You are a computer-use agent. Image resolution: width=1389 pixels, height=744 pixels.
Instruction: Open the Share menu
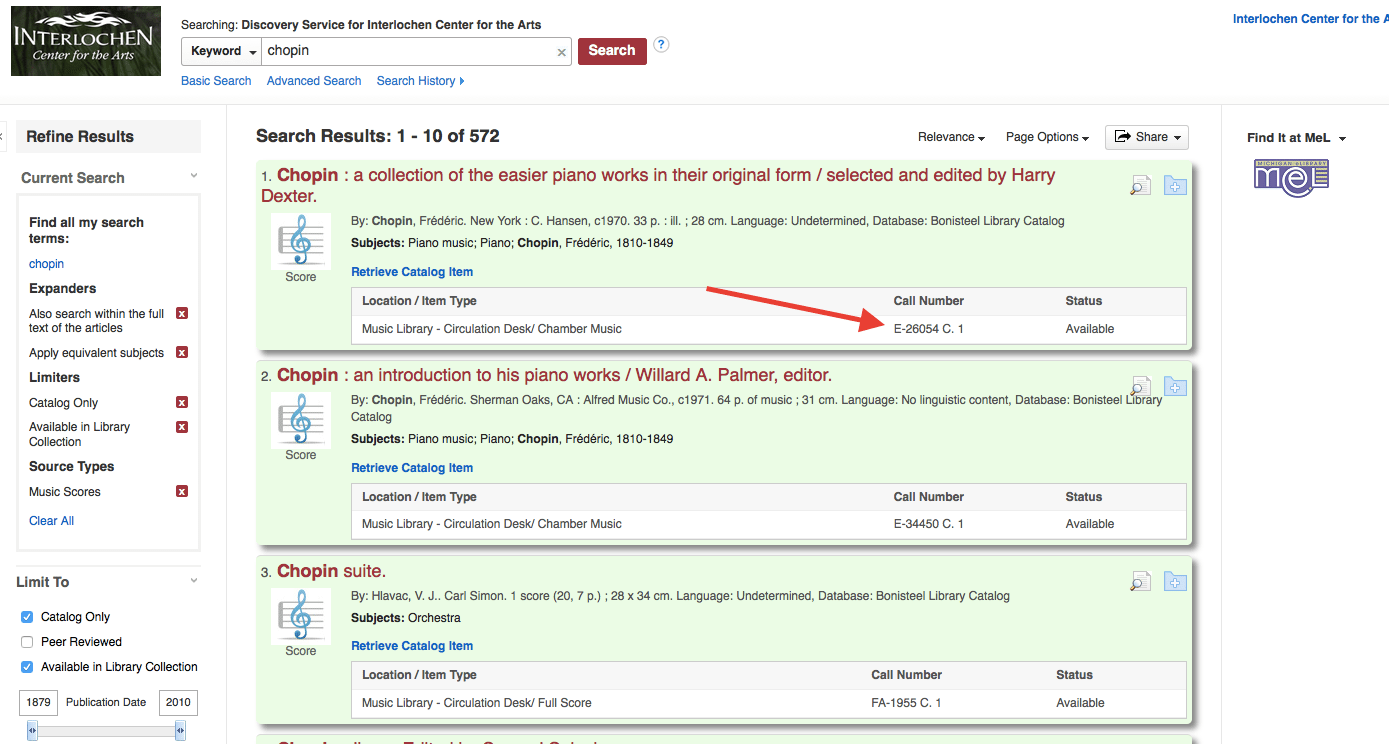coord(1146,137)
